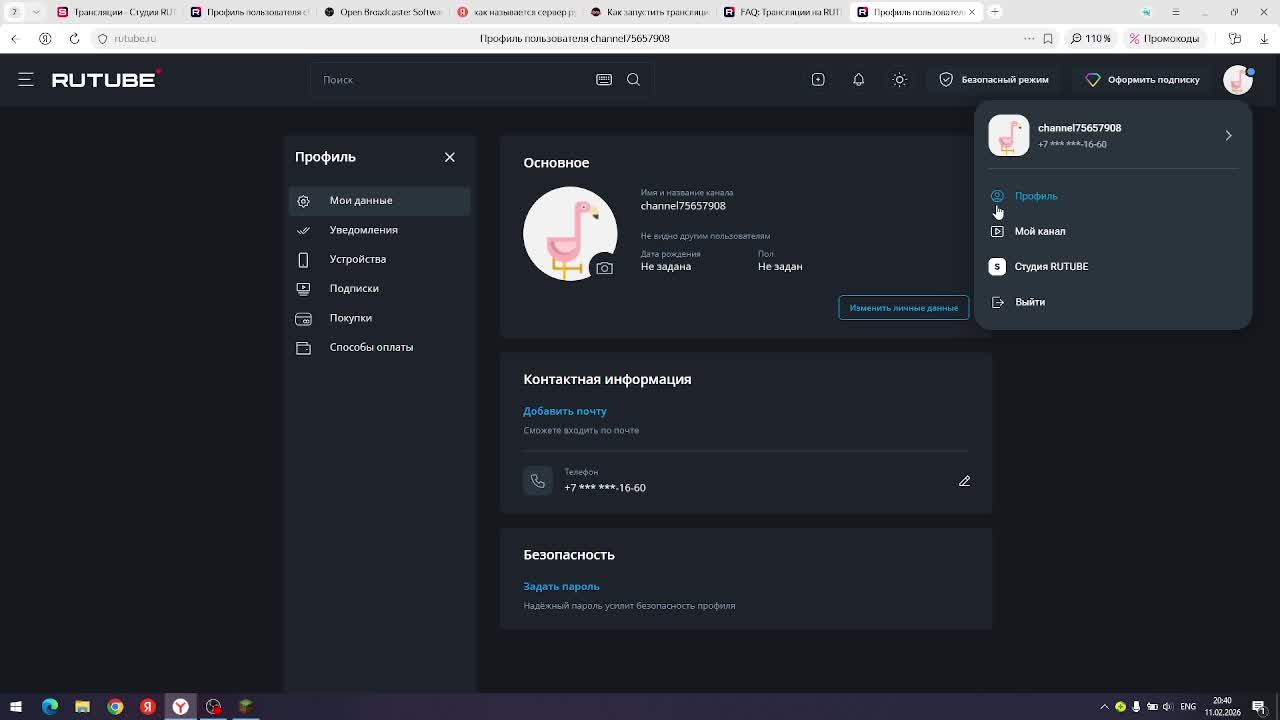This screenshot has width=1280, height=720.
Task: Open "Устройства" section
Action: (380, 259)
